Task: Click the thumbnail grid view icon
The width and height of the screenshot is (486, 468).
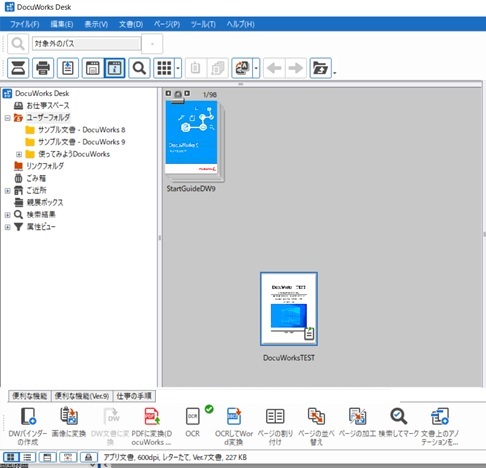Action: (164, 68)
